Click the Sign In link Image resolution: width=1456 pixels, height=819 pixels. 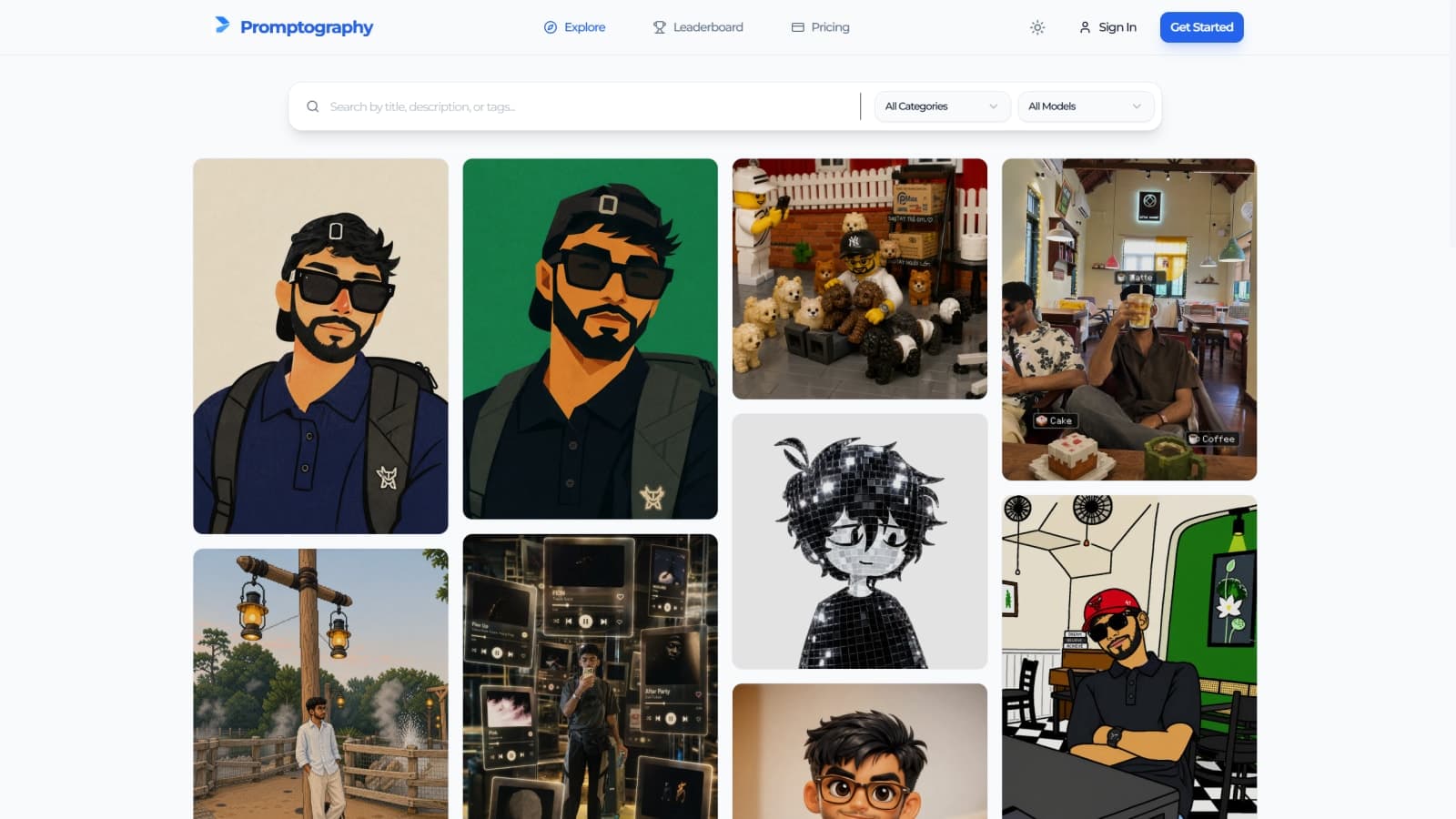coord(1107,27)
